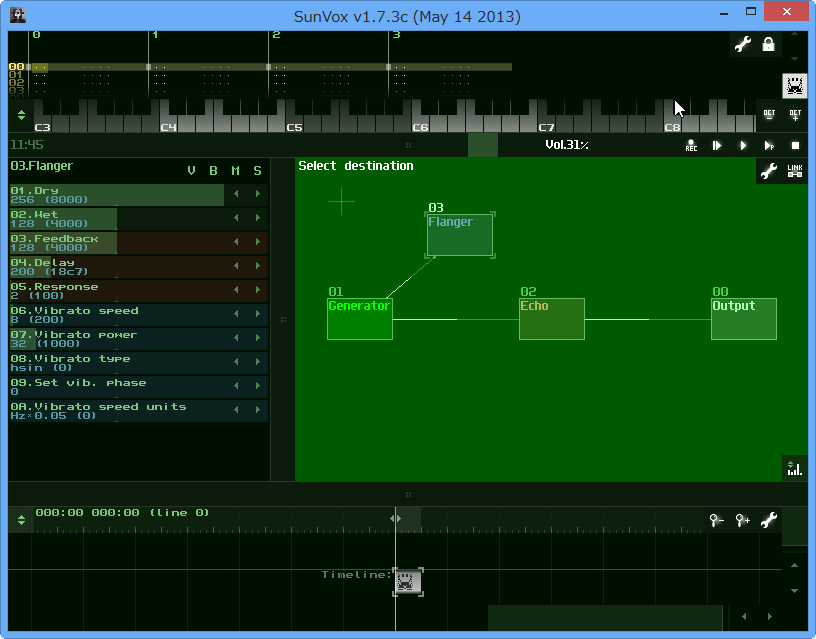Toggle the V button for Flanger

[192, 171]
